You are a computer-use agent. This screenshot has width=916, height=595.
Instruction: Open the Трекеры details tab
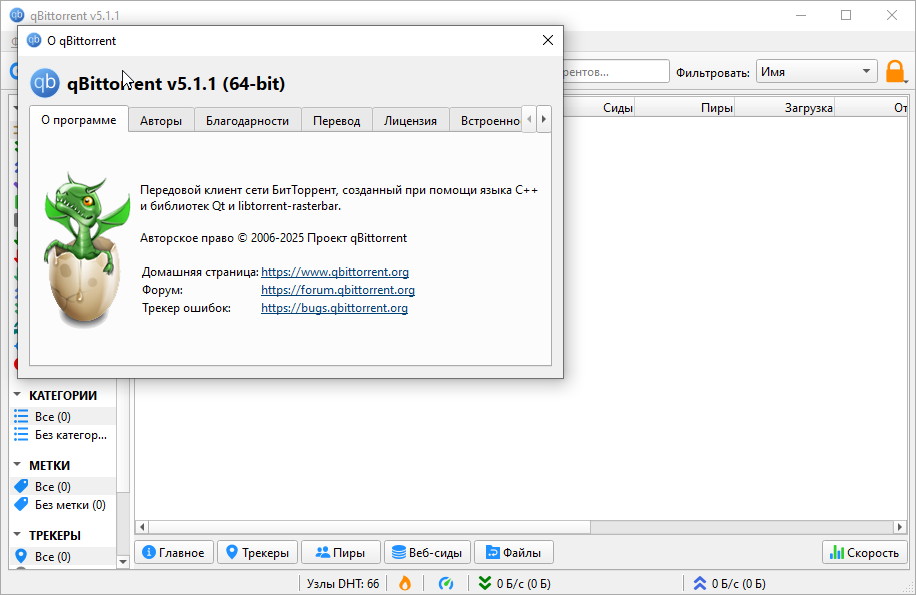tap(258, 552)
